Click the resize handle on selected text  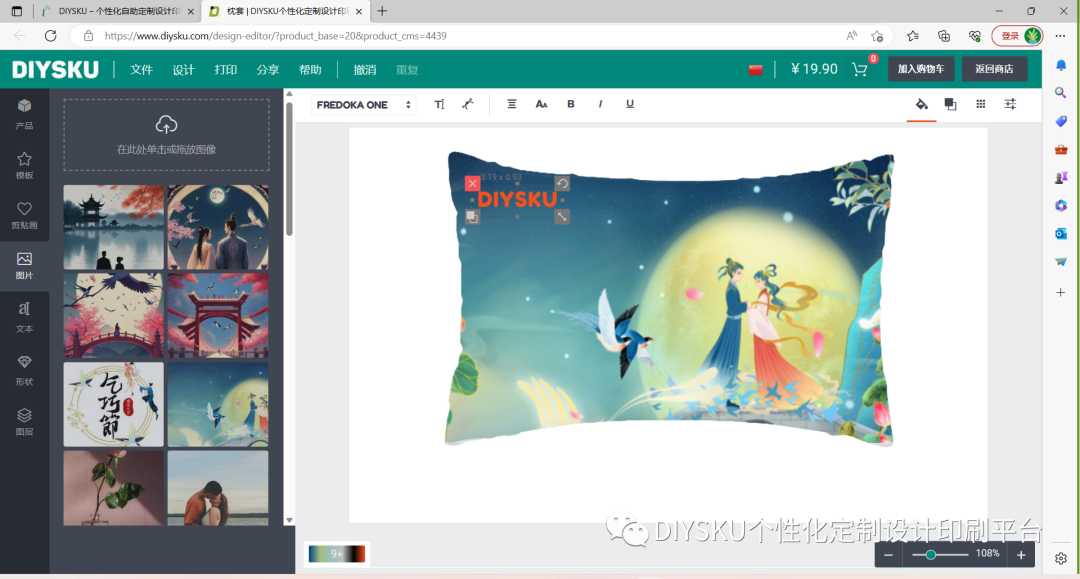pos(562,217)
